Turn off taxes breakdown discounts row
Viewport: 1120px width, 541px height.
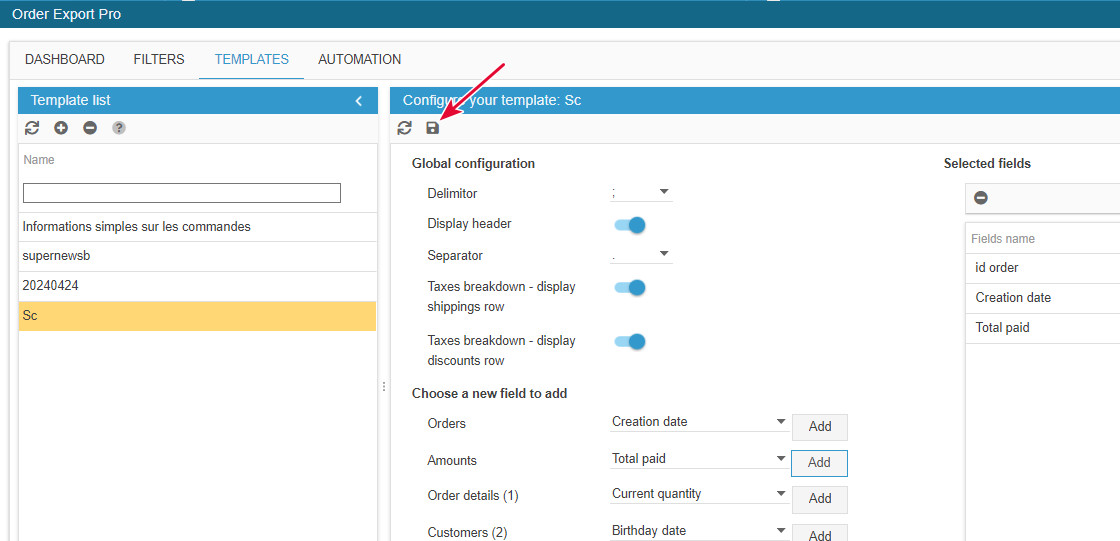pyautogui.click(x=630, y=342)
